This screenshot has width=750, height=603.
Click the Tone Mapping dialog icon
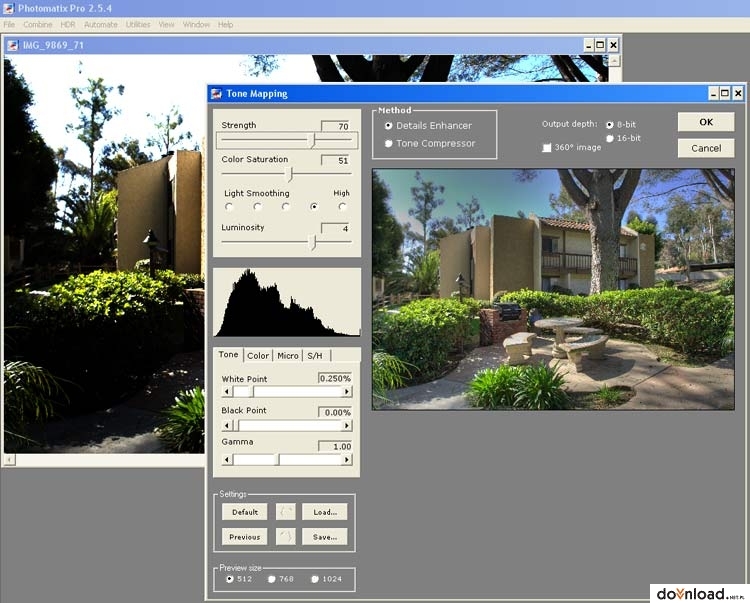(216, 94)
